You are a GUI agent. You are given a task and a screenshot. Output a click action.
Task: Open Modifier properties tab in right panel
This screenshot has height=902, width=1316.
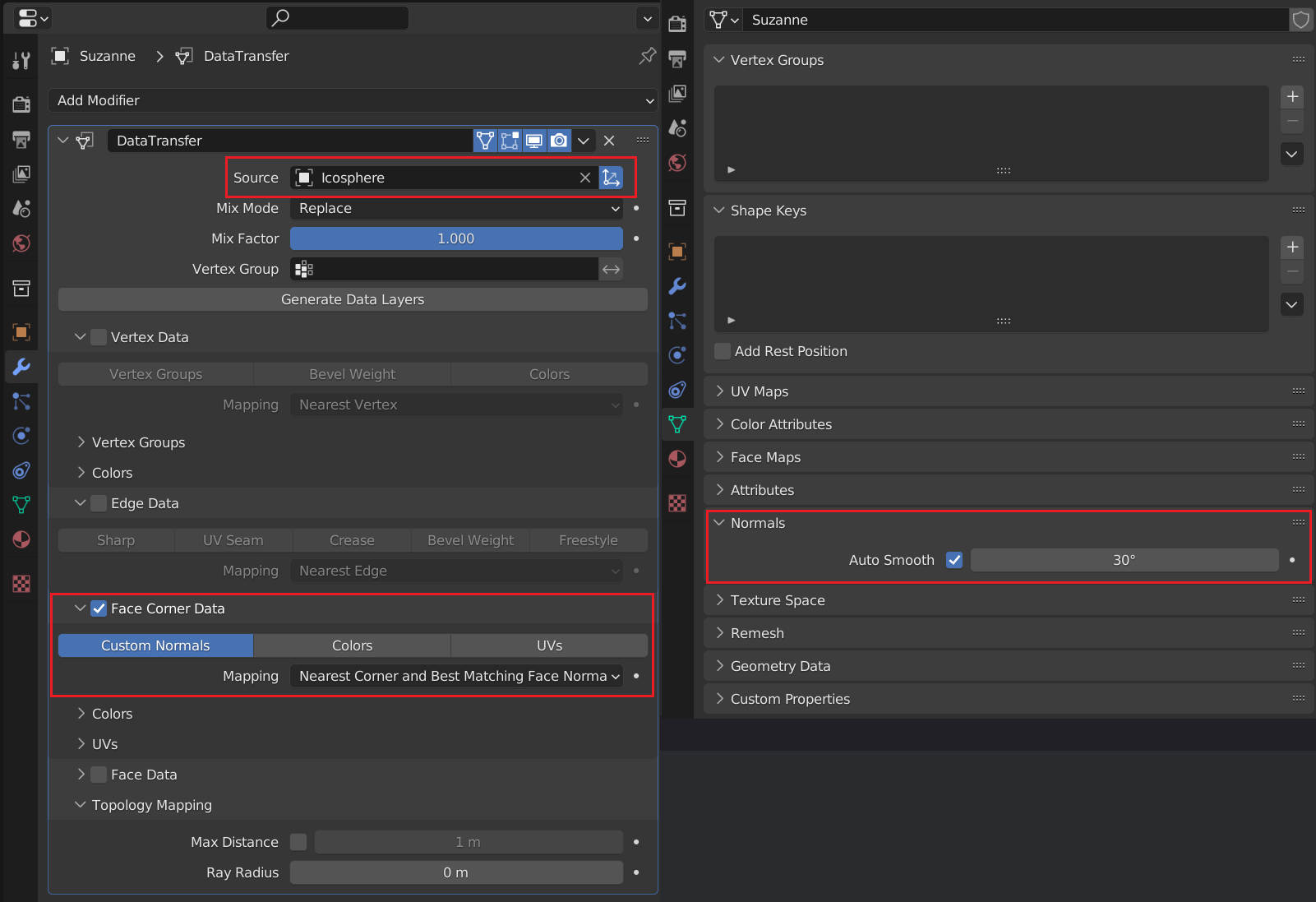tap(677, 286)
